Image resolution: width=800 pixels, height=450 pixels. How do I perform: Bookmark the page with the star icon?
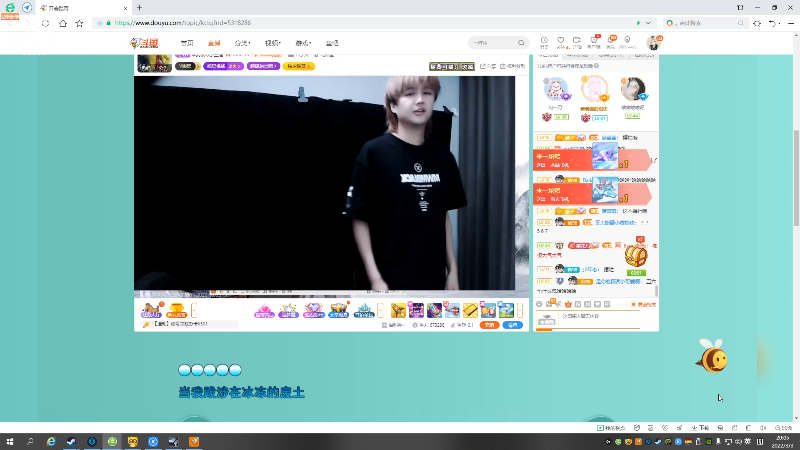click(79, 23)
